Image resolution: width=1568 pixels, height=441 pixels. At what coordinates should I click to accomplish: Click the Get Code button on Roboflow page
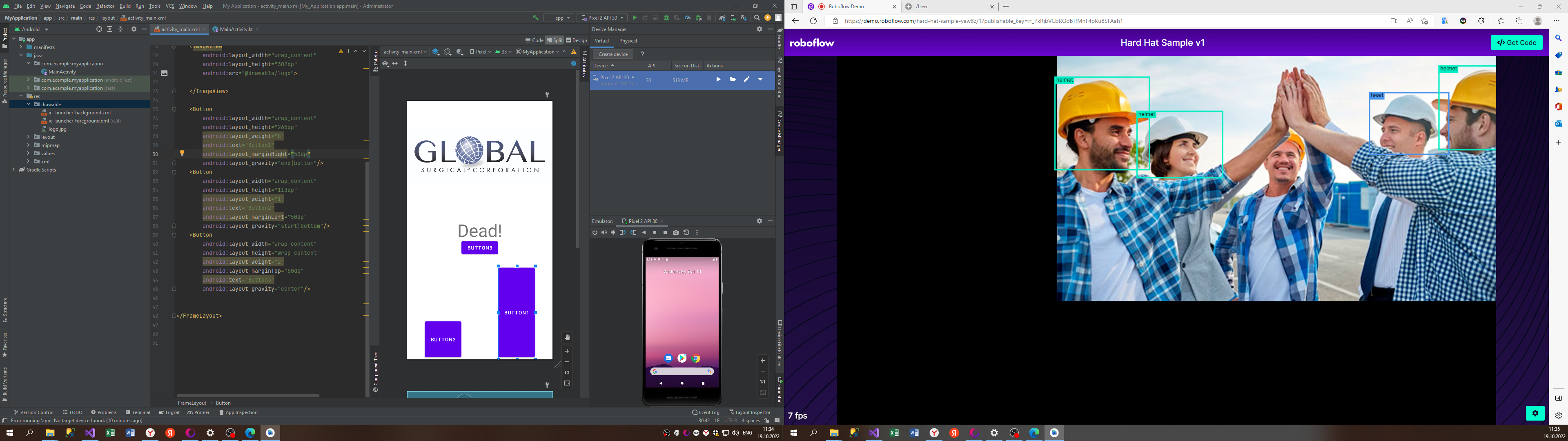1516,42
